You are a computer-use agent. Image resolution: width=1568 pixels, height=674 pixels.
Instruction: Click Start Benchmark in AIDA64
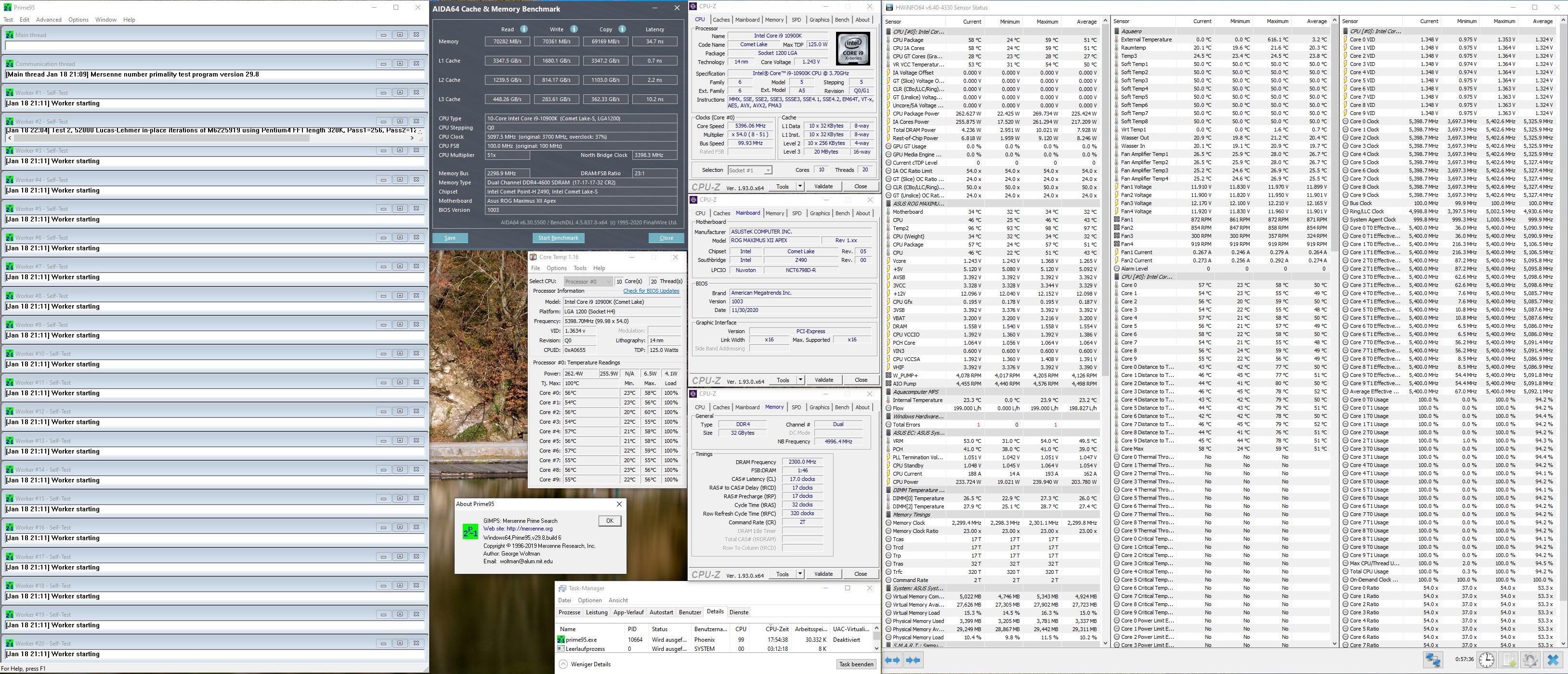click(x=558, y=238)
